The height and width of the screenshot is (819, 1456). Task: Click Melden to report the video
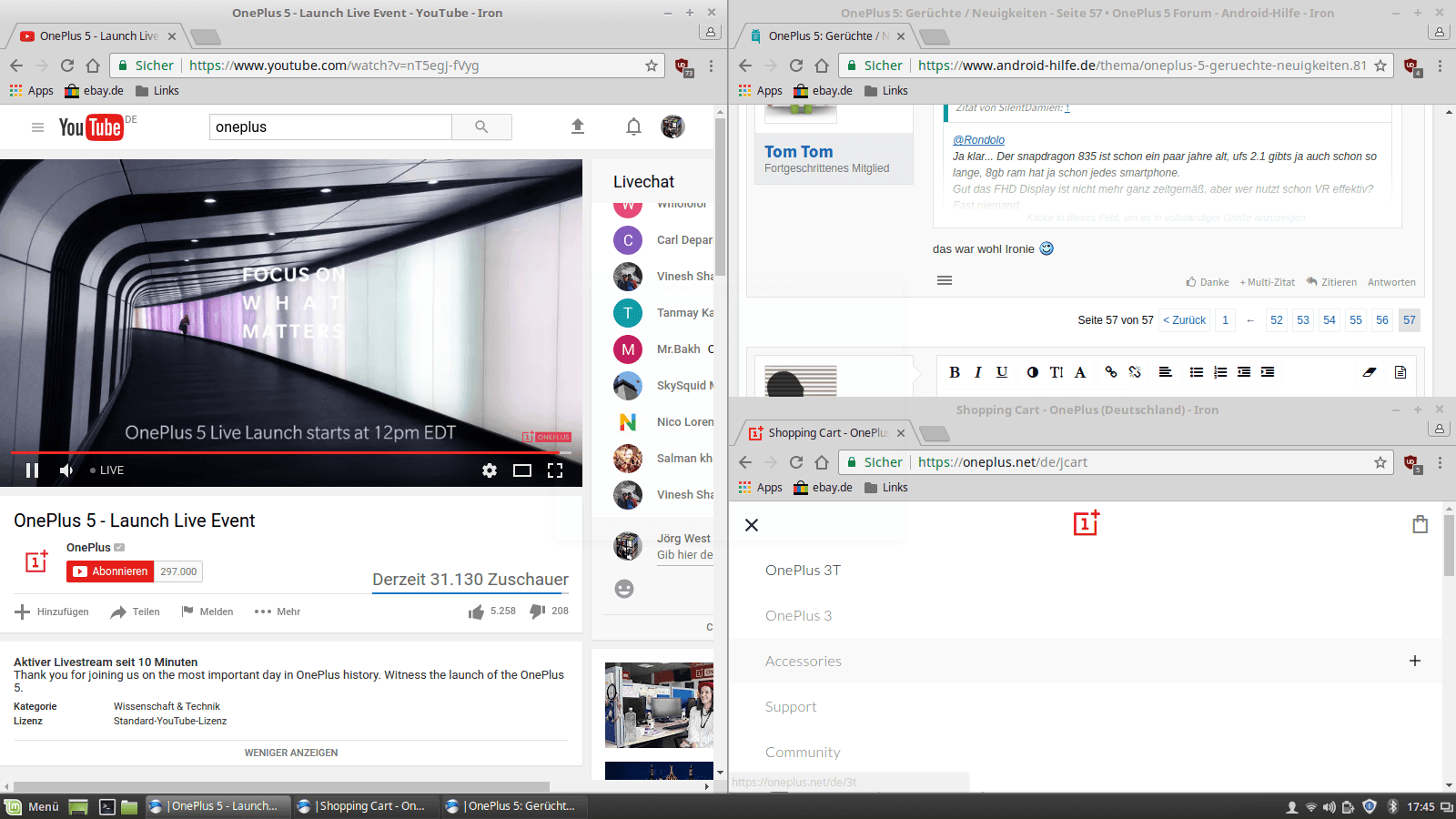coord(207,612)
